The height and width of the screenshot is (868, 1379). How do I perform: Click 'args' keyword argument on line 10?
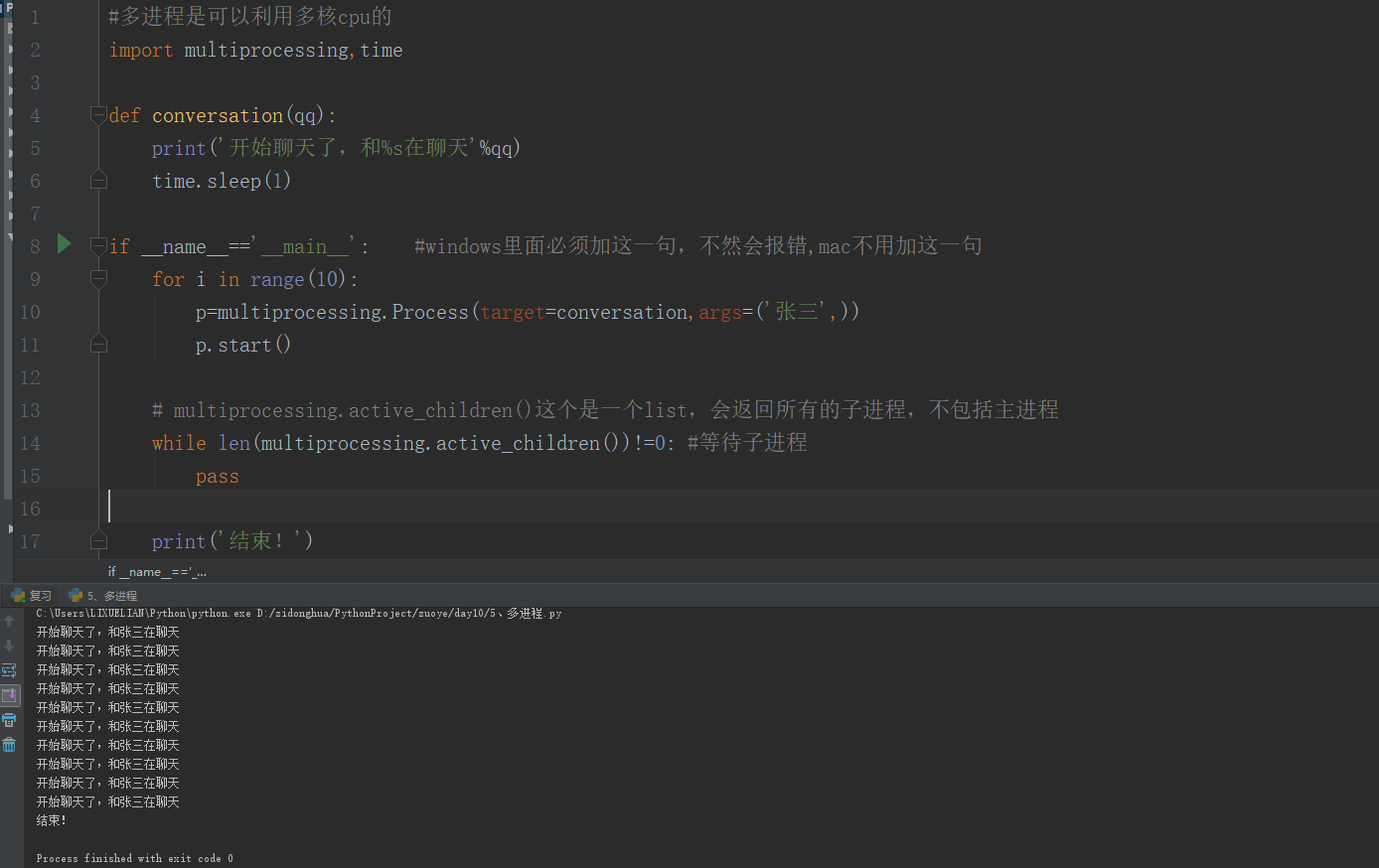[719, 312]
